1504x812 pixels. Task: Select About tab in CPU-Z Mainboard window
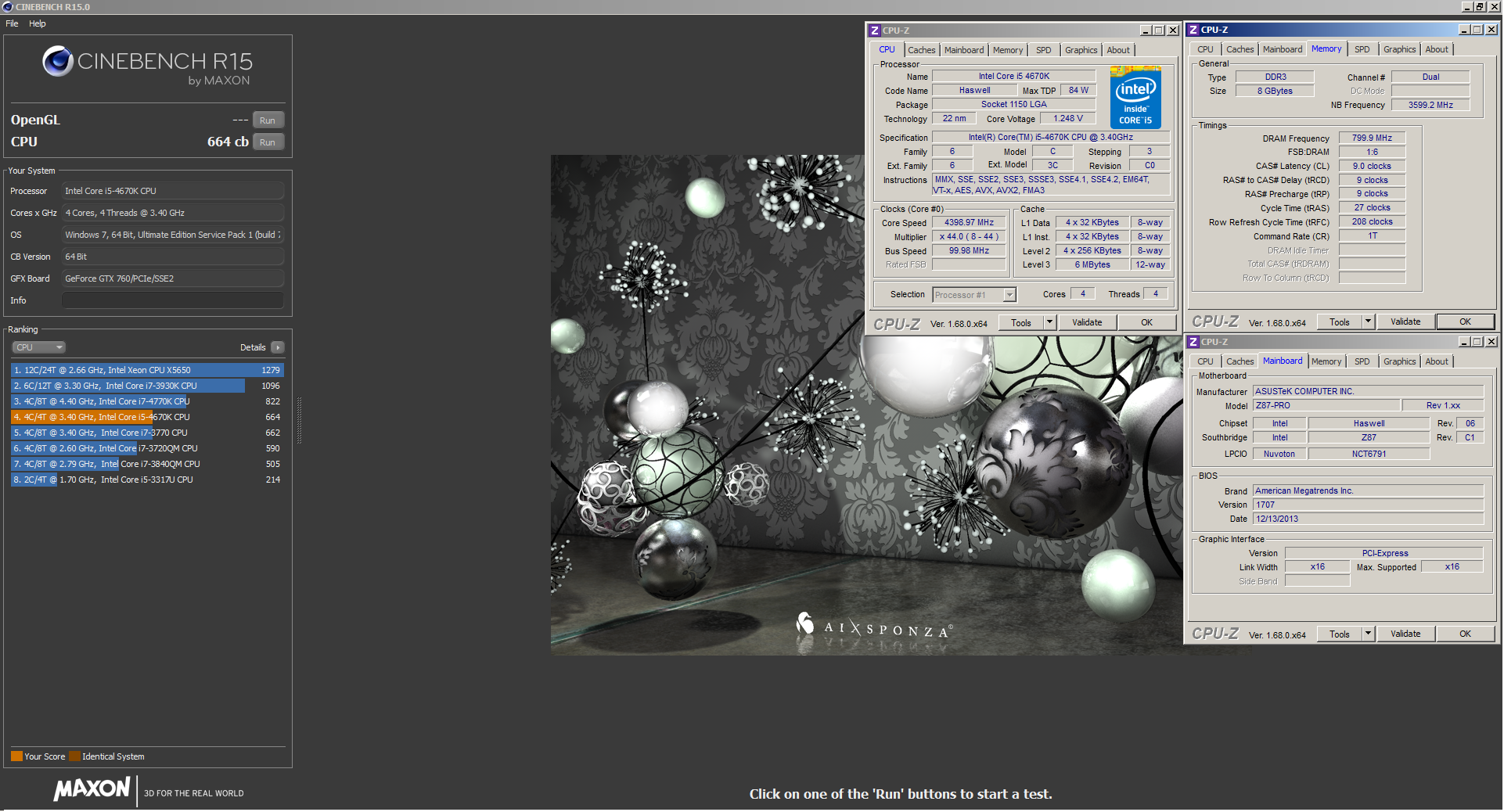(1437, 361)
